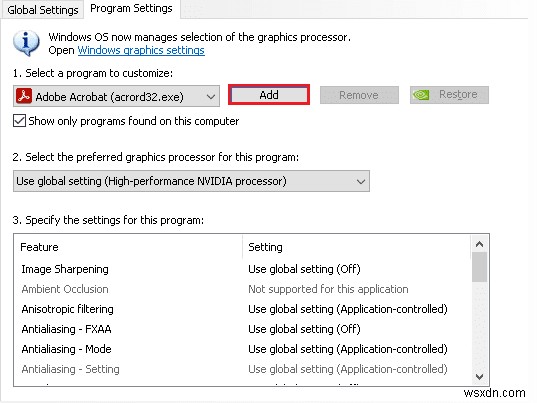Select the Anisotropic filtering setting value
This screenshot has height=403, width=537.
click(x=348, y=309)
